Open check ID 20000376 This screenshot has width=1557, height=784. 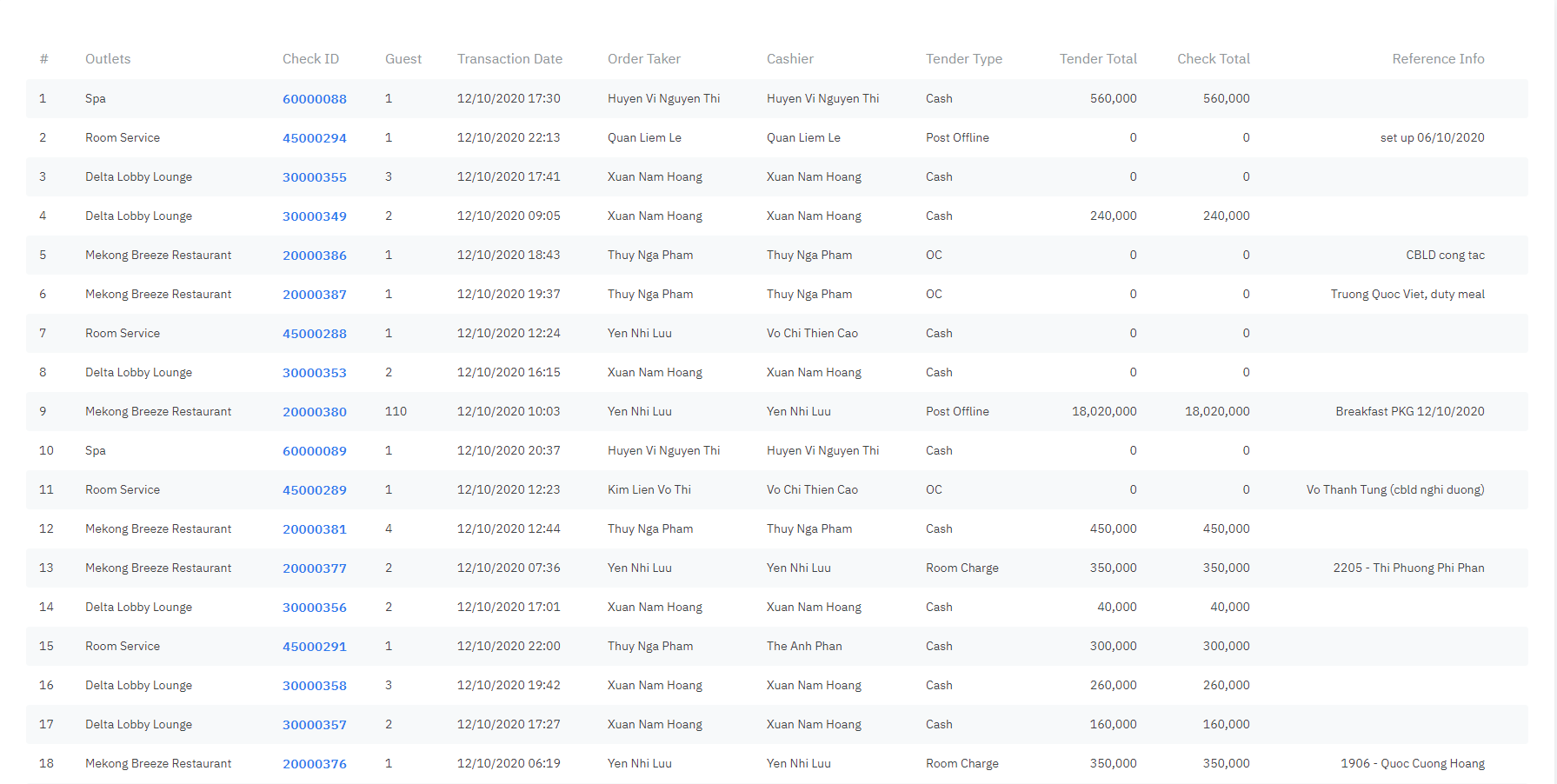click(314, 764)
